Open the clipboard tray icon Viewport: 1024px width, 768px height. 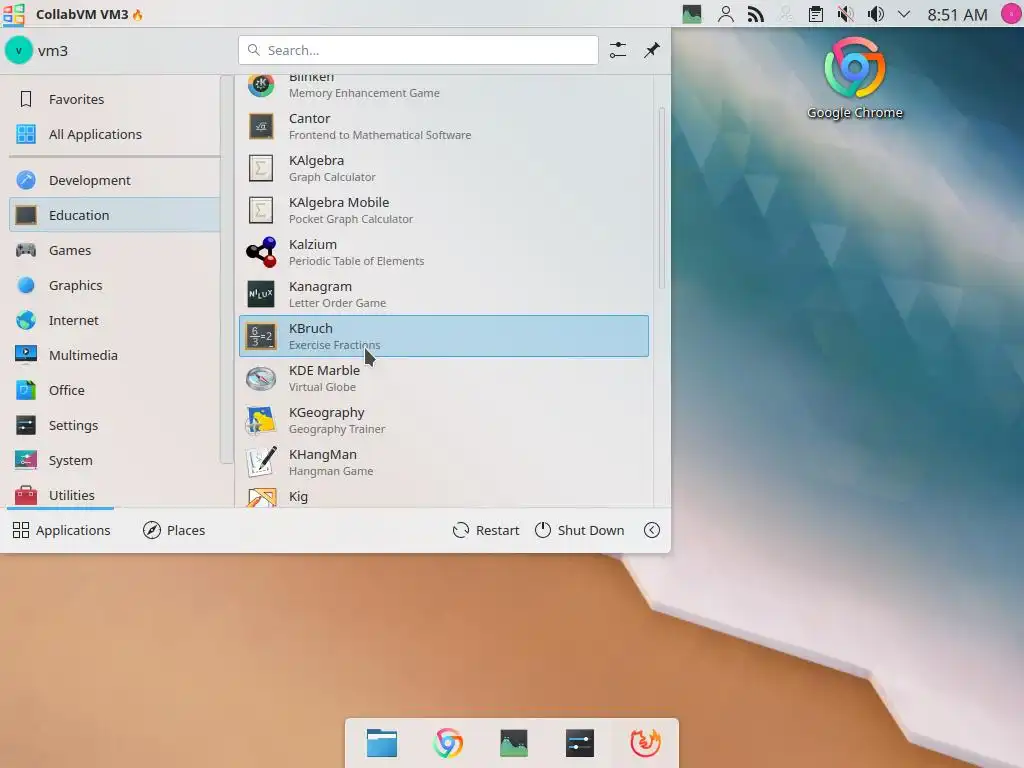click(x=816, y=14)
